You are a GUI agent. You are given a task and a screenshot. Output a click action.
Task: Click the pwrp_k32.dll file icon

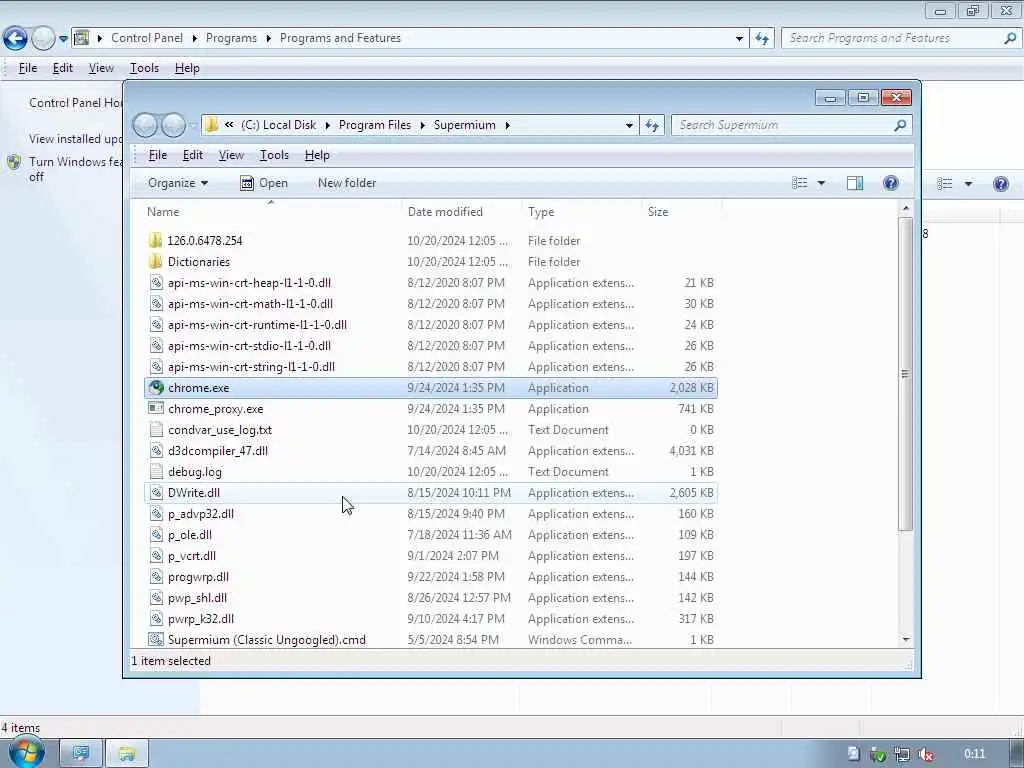[x=156, y=618]
